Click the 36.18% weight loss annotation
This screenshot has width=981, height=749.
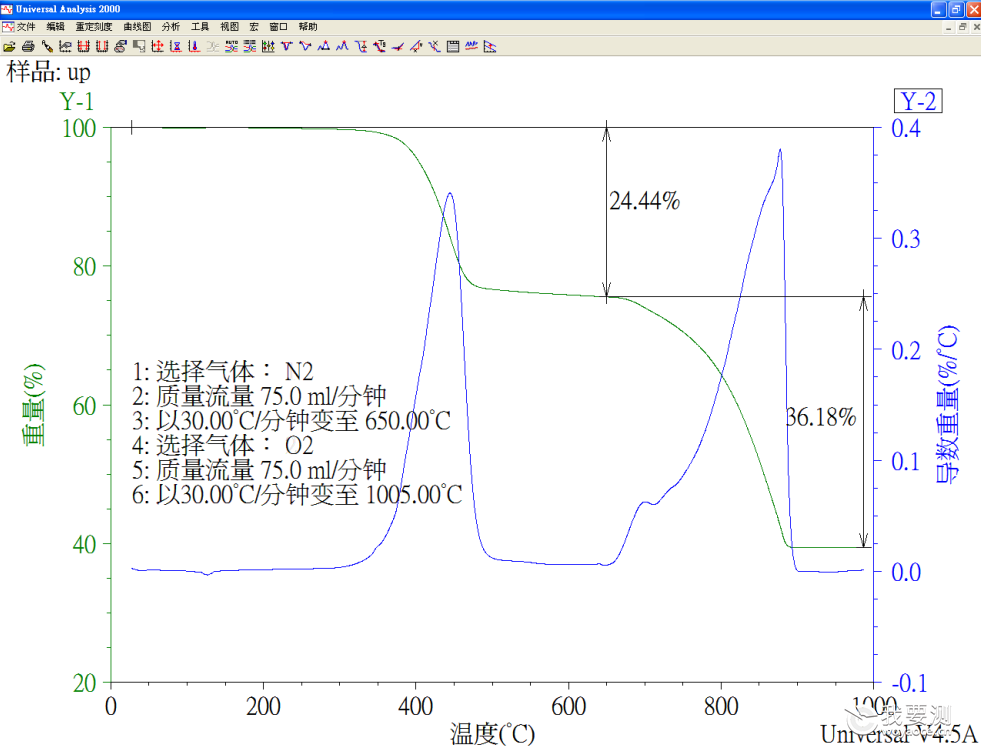(x=820, y=417)
